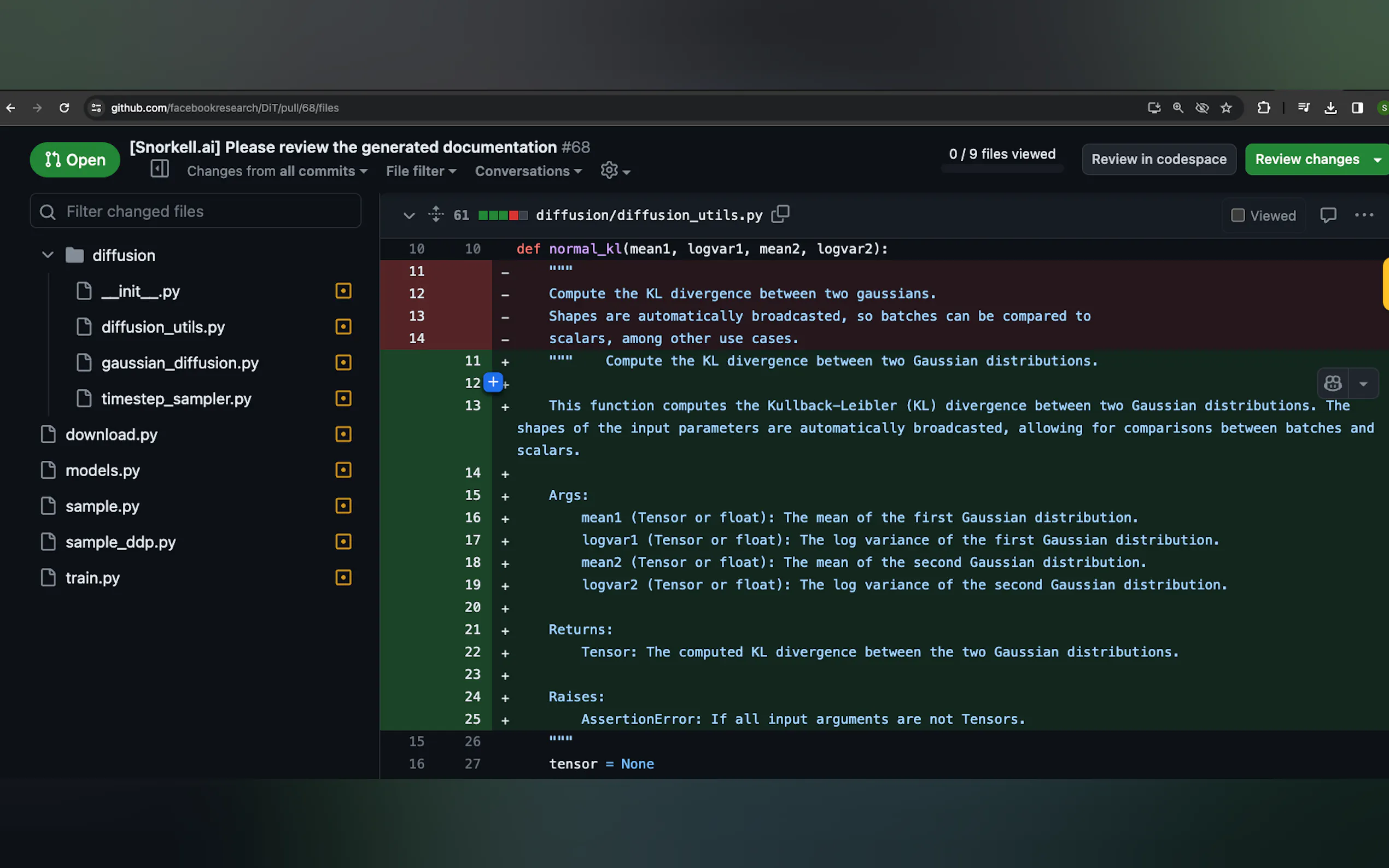Click the Review changes button
1389x868 pixels.
[x=1306, y=159]
